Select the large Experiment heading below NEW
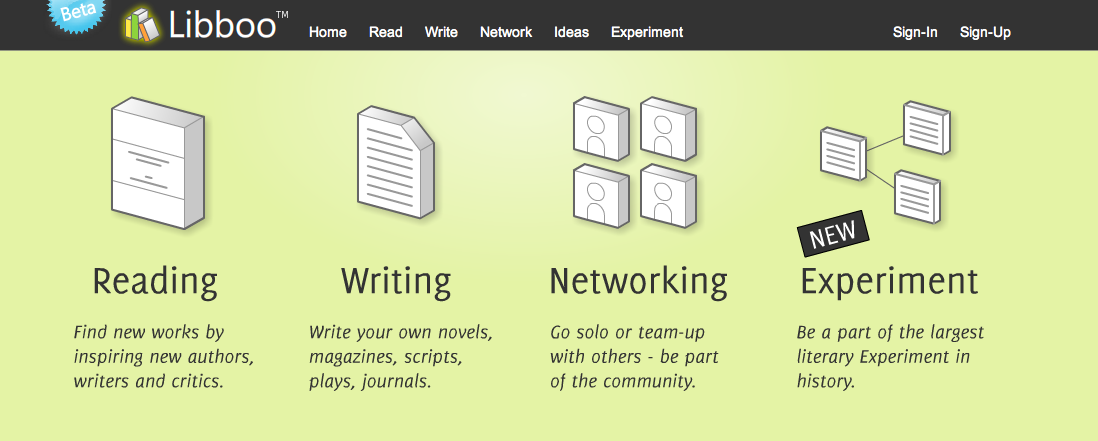This screenshot has width=1098, height=441. pyautogui.click(x=889, y=282)
